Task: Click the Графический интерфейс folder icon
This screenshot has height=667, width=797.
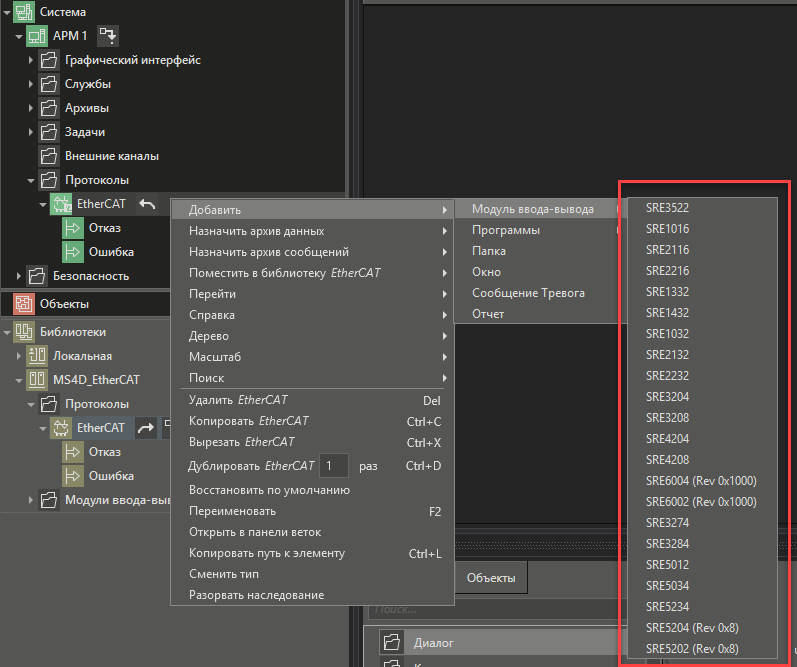Action: 49,60
